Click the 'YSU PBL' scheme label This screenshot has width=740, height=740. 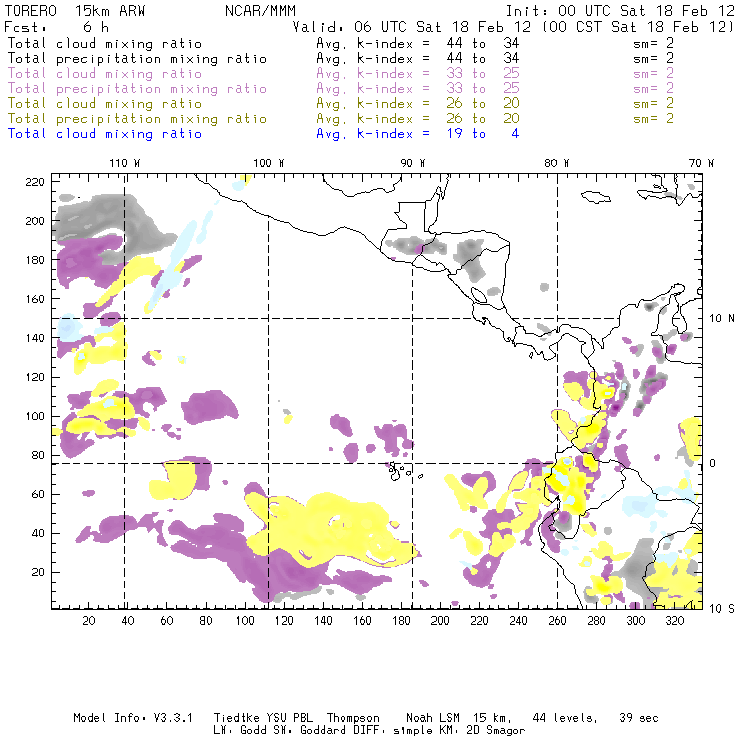point(290,718)
